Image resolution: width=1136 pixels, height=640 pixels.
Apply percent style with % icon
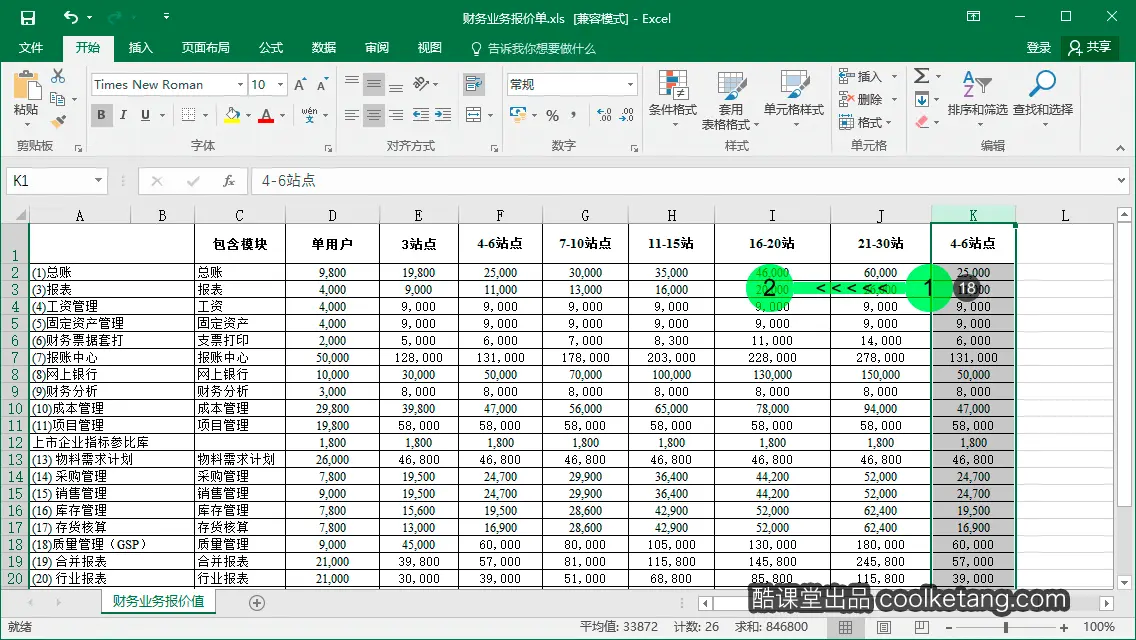(553, 115)
